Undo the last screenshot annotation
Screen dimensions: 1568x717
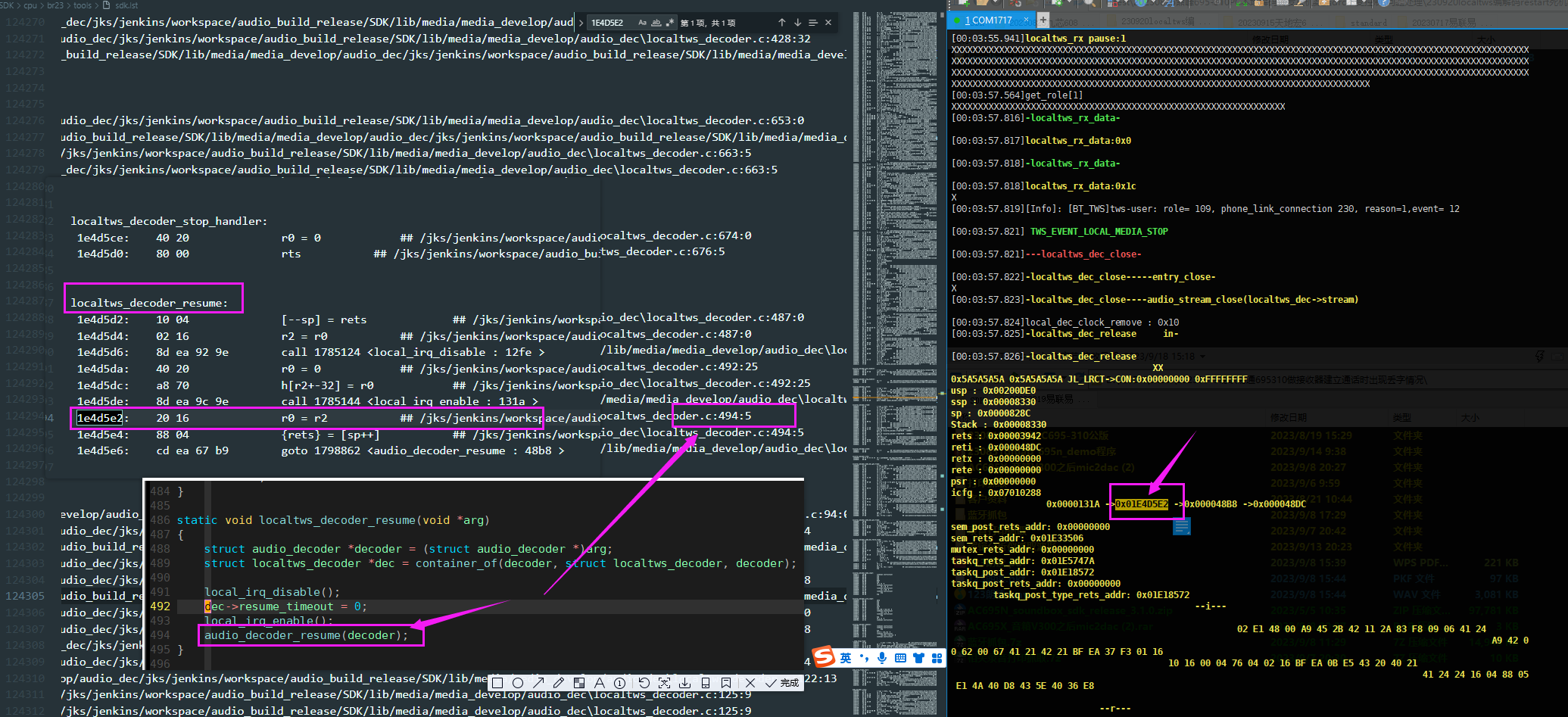(644, 683)
